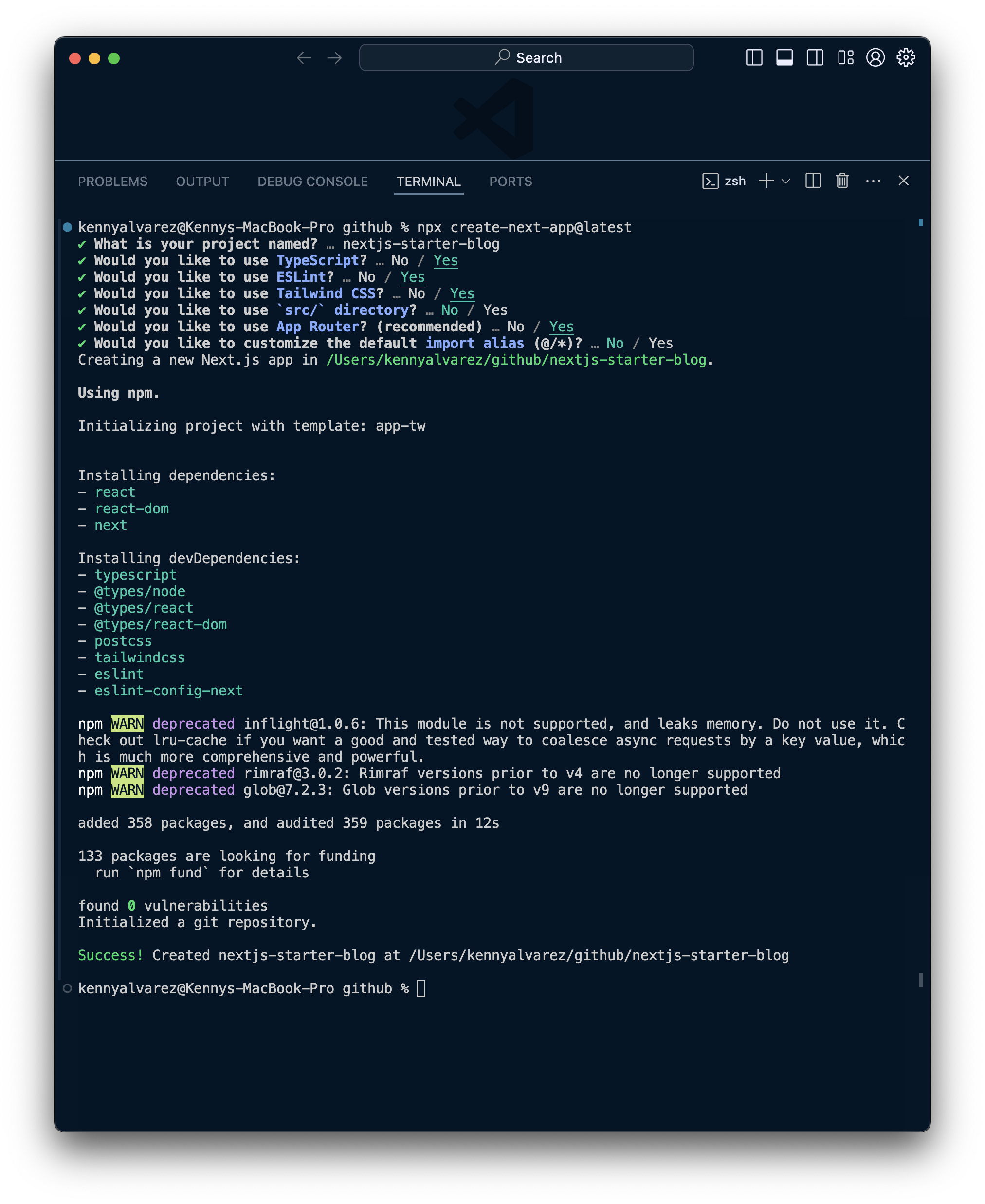Click the red macOS close window button
This screenshot has width=985, height=1204.
(x=75, y=58)
